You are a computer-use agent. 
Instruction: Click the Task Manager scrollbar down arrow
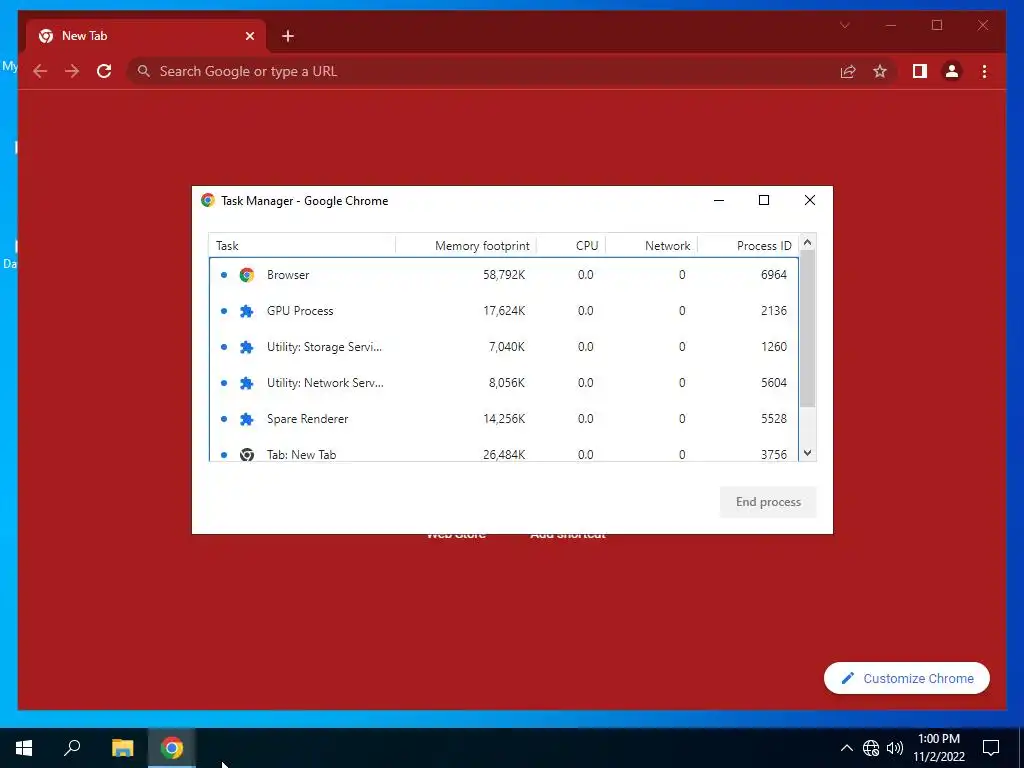point(808,453)
